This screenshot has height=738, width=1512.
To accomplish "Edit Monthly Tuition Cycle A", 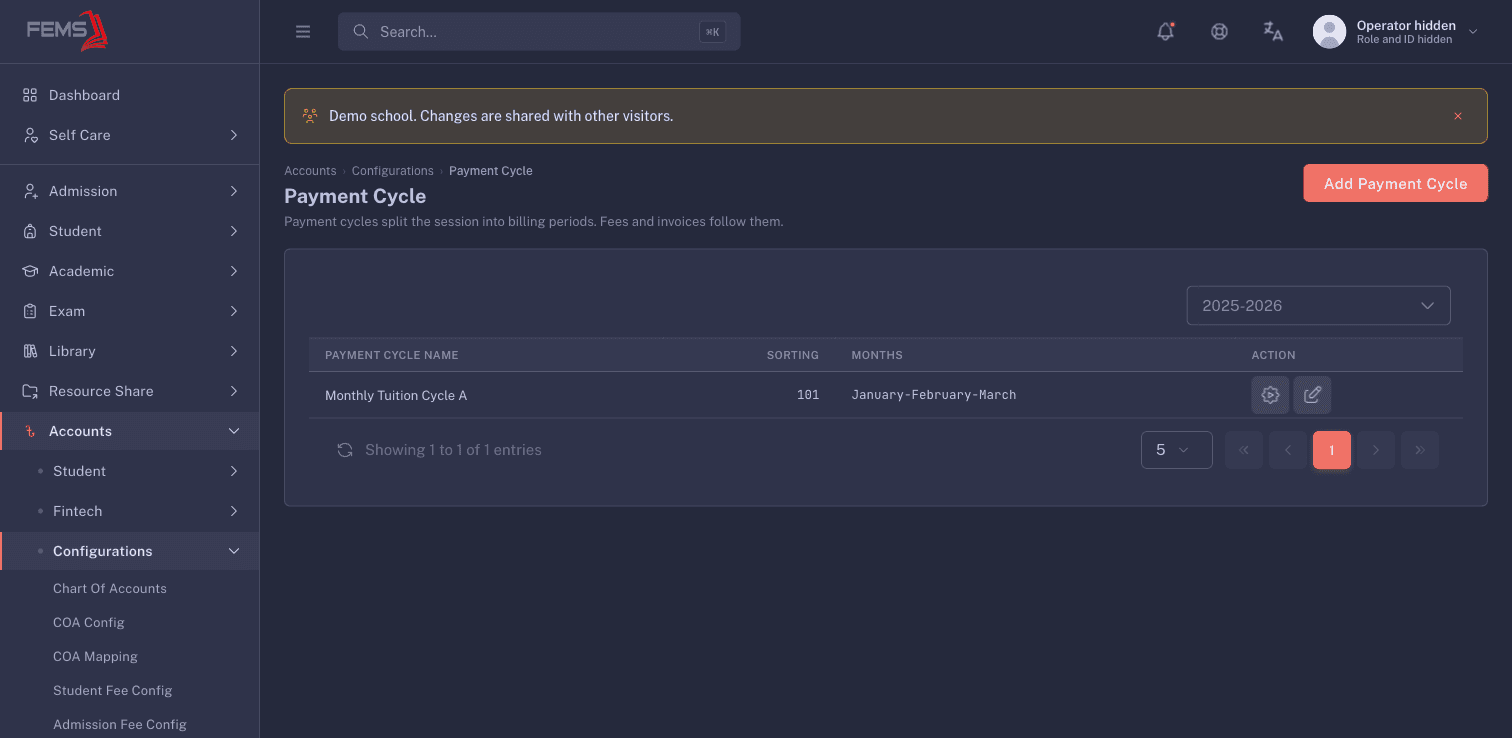I will click(x=1312, y=395).
